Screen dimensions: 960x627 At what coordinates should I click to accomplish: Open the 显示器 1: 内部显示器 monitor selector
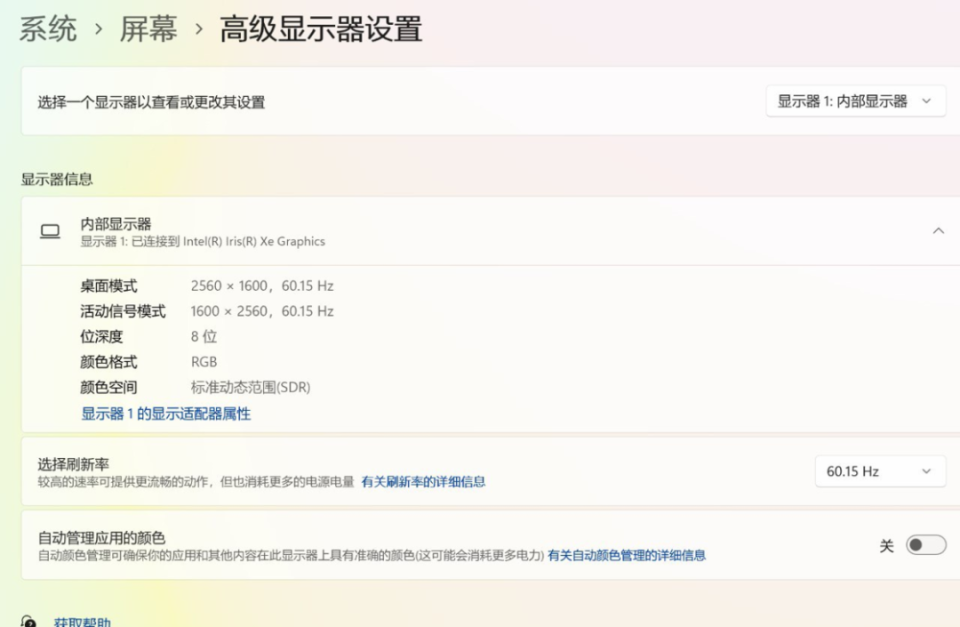855,100
